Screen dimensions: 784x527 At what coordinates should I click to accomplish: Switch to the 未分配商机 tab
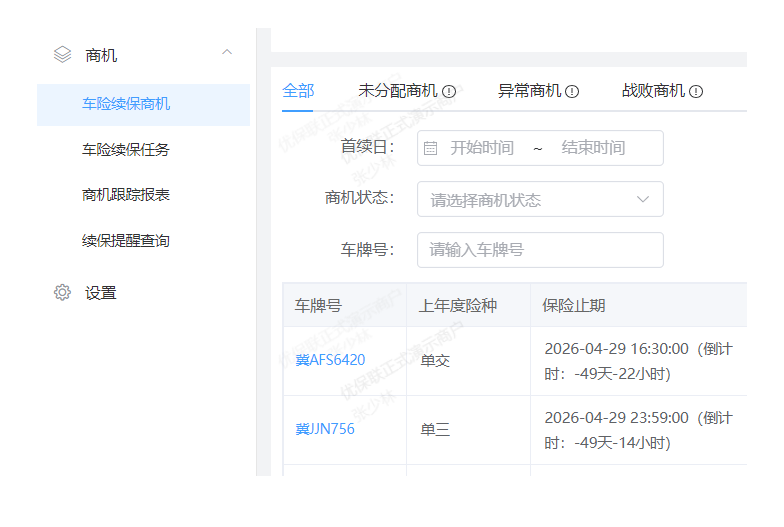398,91
